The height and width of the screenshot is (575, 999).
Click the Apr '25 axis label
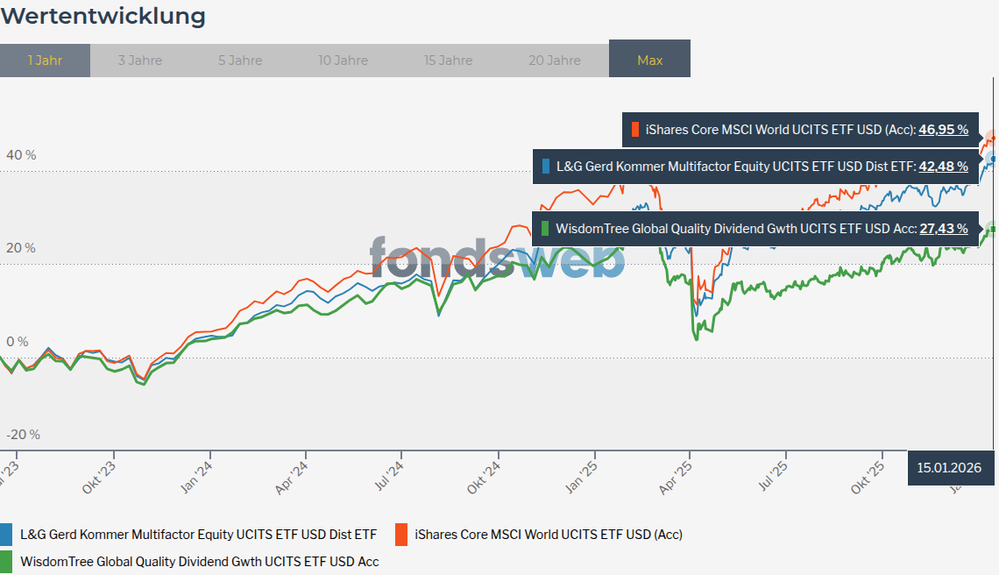click(676, 477)
